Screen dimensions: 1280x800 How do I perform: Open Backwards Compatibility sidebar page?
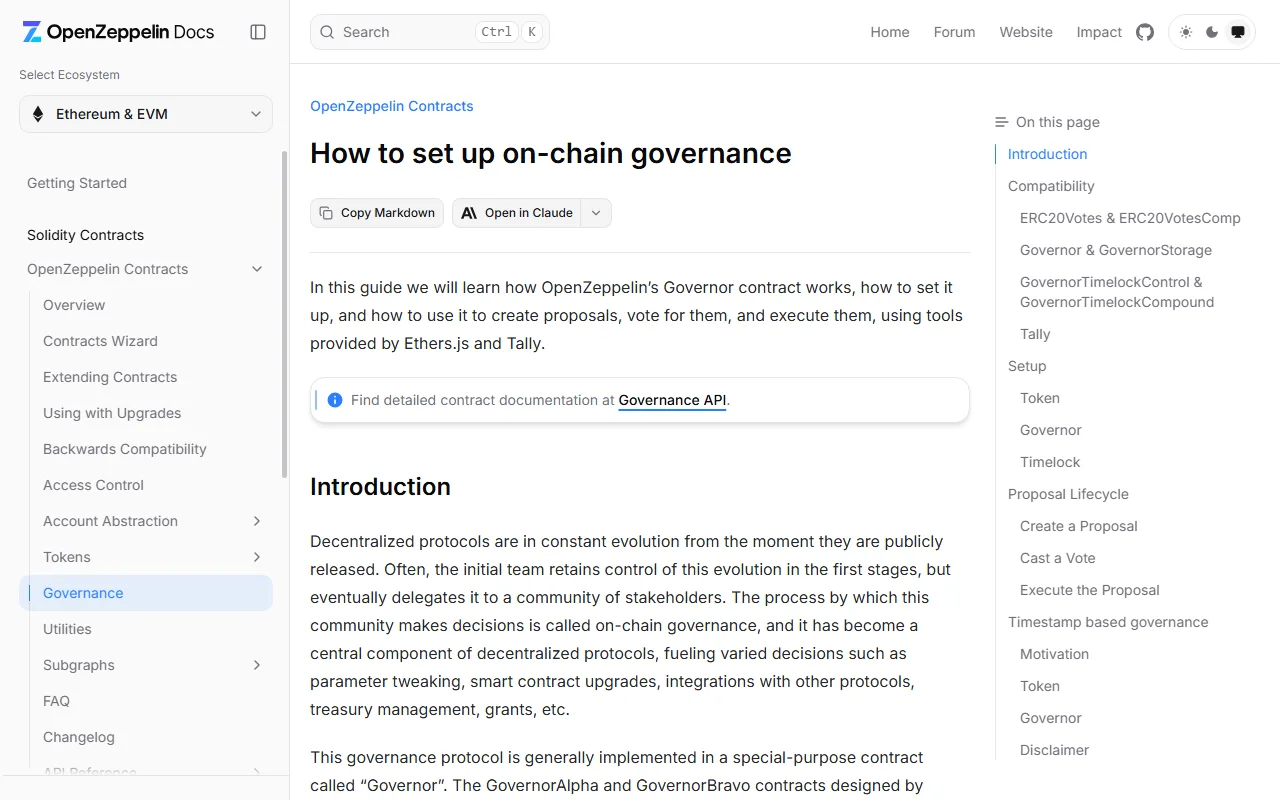pyautogui.click(x=125, y=449)
